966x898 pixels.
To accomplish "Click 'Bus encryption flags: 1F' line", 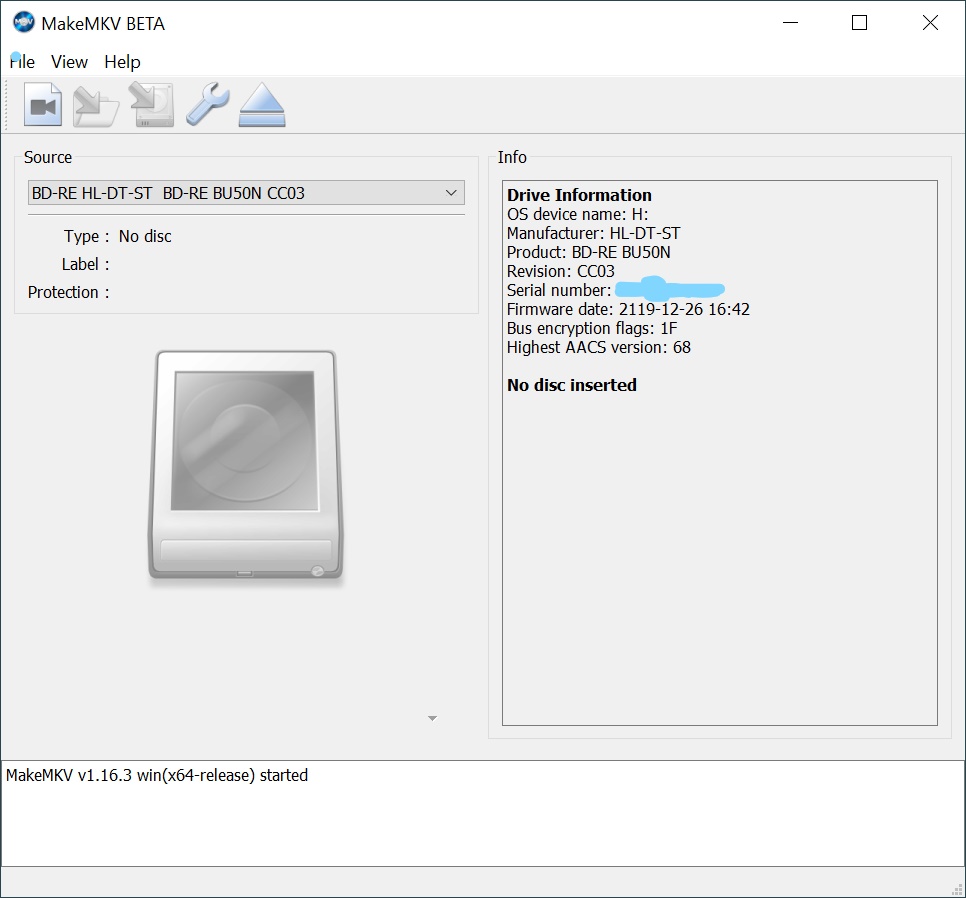I will [x=592, y=328].
